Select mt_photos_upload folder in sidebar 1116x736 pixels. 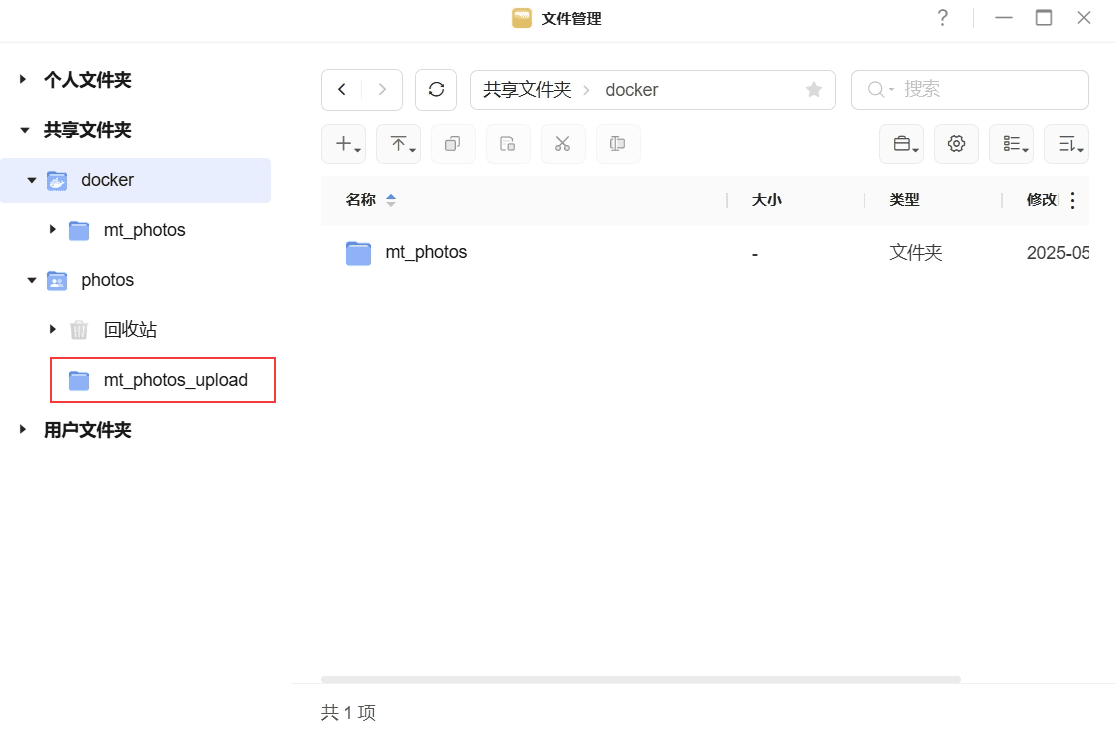pyautogui.click(x=175, y=380)
